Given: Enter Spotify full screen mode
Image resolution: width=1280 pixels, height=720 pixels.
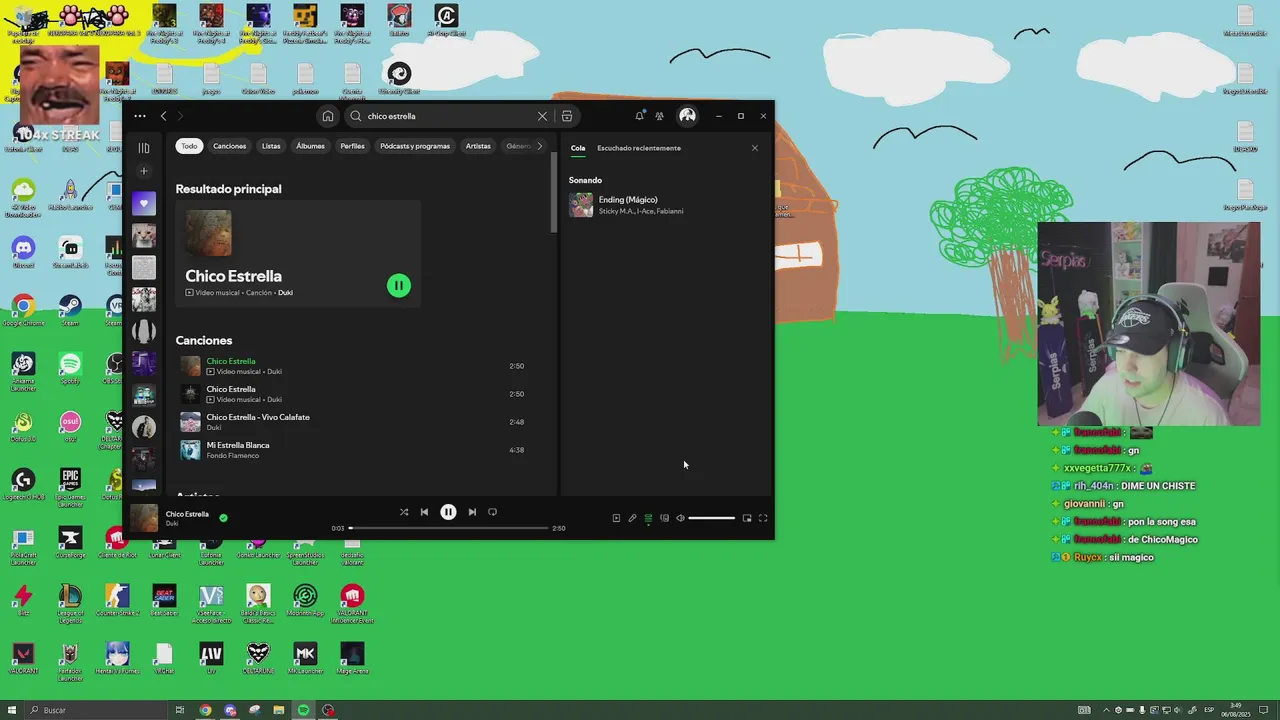Looking at the screenshot, I should [763, 518].
